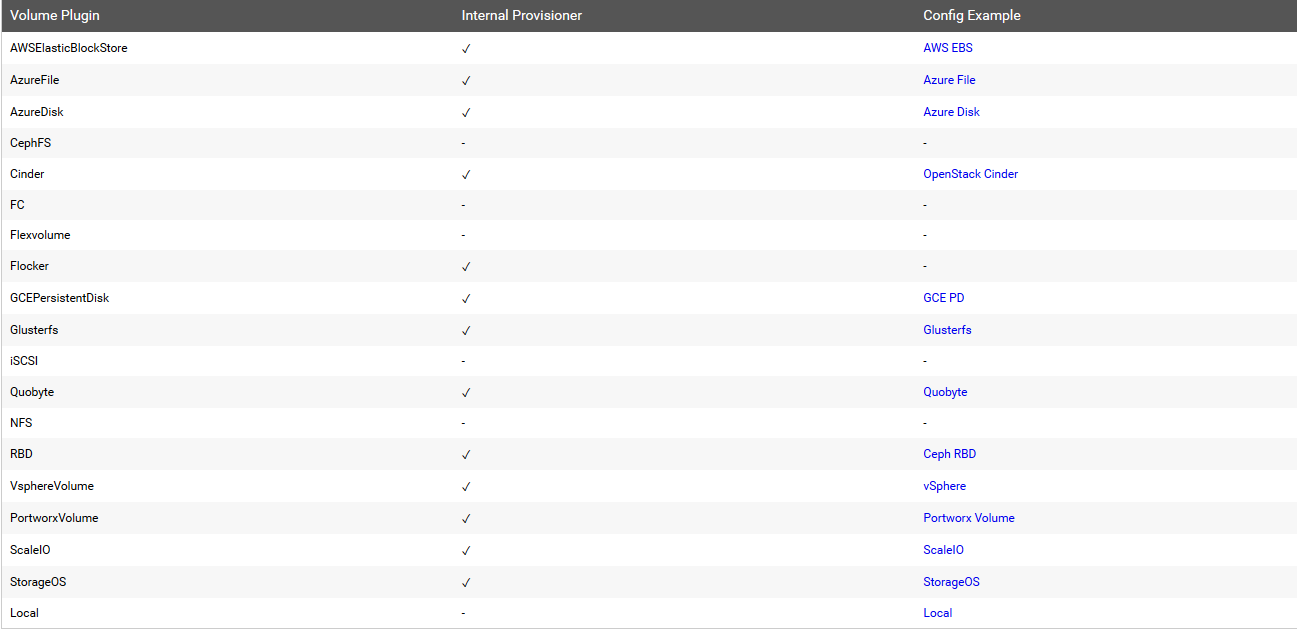
Task: Click the checkmark in the AWSElasticBlockStore row
Action: pos(466,48)
